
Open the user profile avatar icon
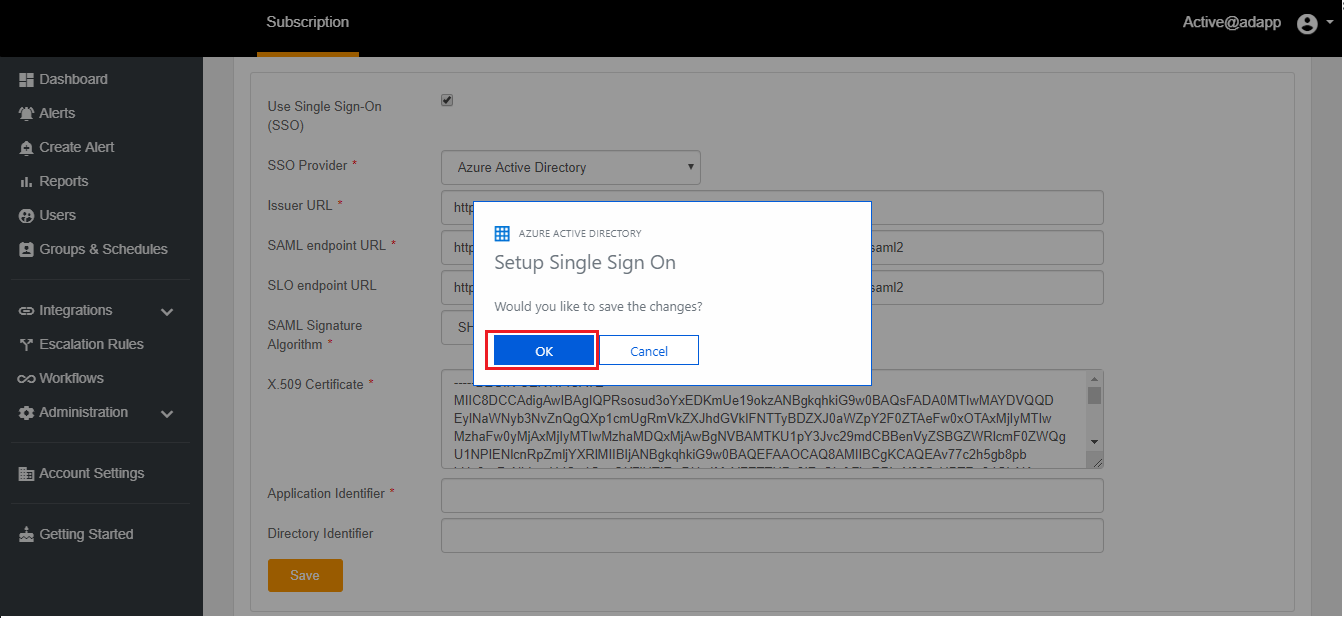tap(1306, 24)
